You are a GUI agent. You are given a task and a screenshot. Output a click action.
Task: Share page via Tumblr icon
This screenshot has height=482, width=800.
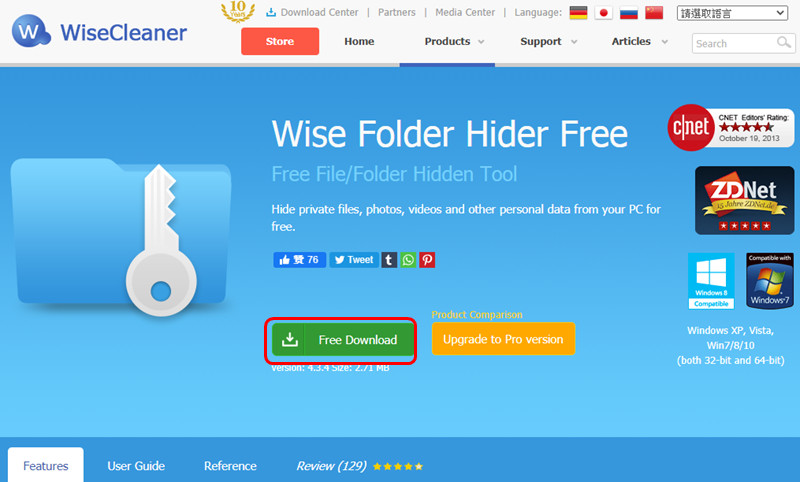click(x=389, y=260)
